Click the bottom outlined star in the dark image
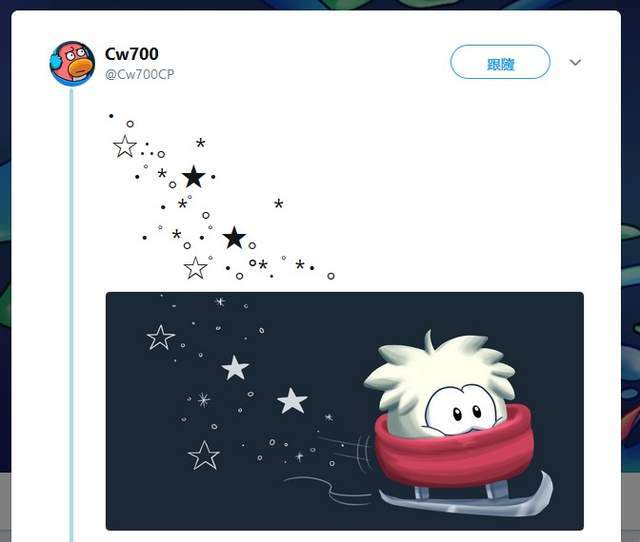640x542 pixels. pyautogui.click(x=204, y=455)
